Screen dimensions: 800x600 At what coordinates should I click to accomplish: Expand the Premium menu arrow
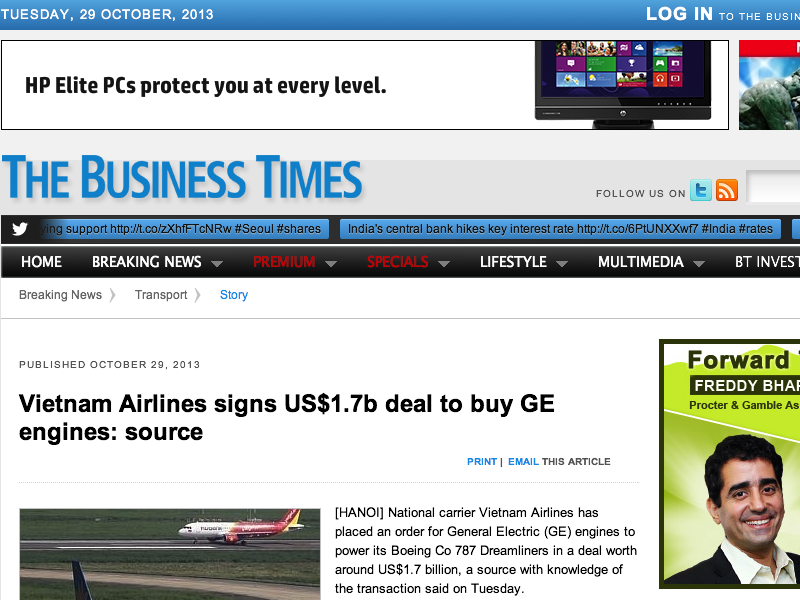click(331, 263)
